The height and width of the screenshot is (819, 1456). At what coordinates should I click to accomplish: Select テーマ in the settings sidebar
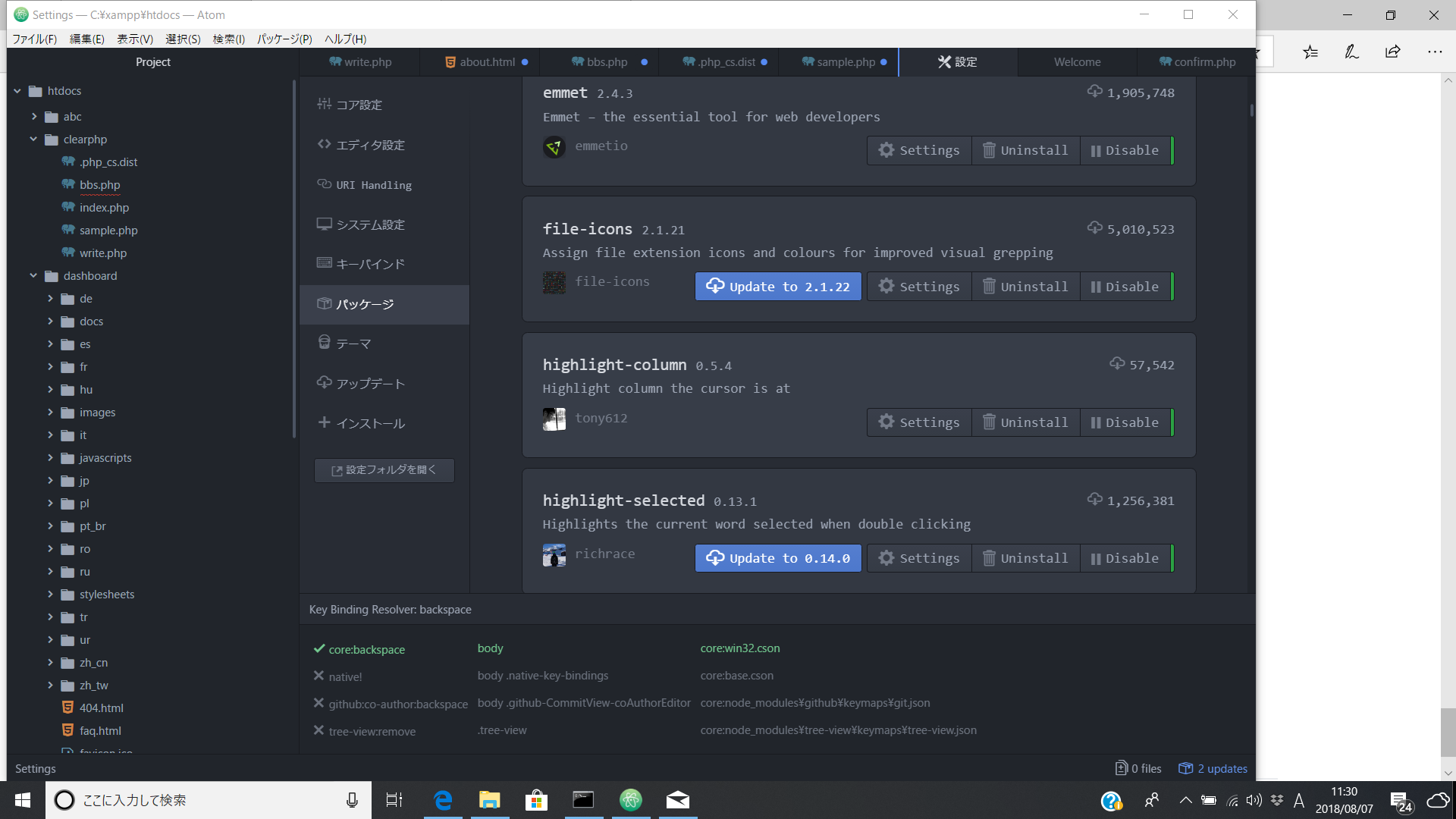[x=353, y=343]
